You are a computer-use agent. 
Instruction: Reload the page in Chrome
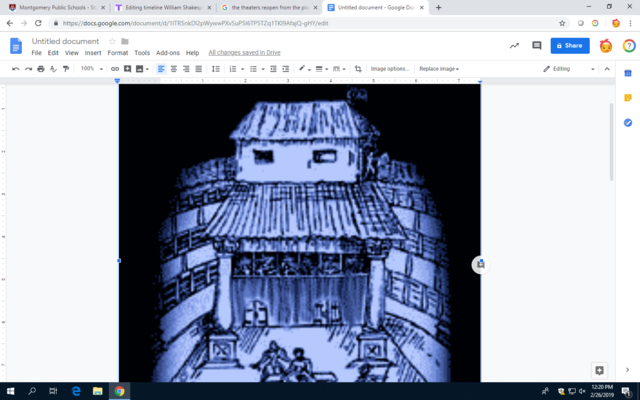[x=38, y=23]
